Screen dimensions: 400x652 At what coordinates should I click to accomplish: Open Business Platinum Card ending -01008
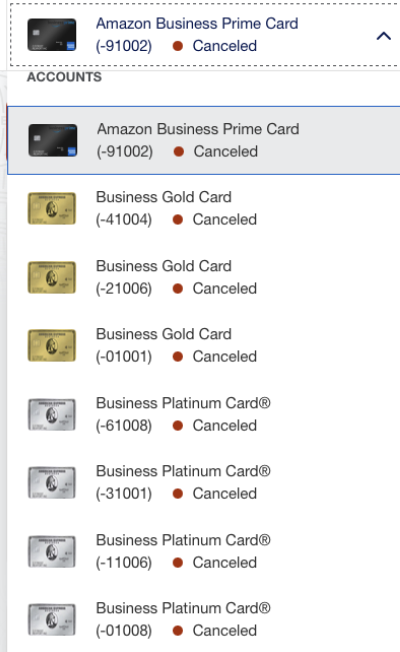203,620
